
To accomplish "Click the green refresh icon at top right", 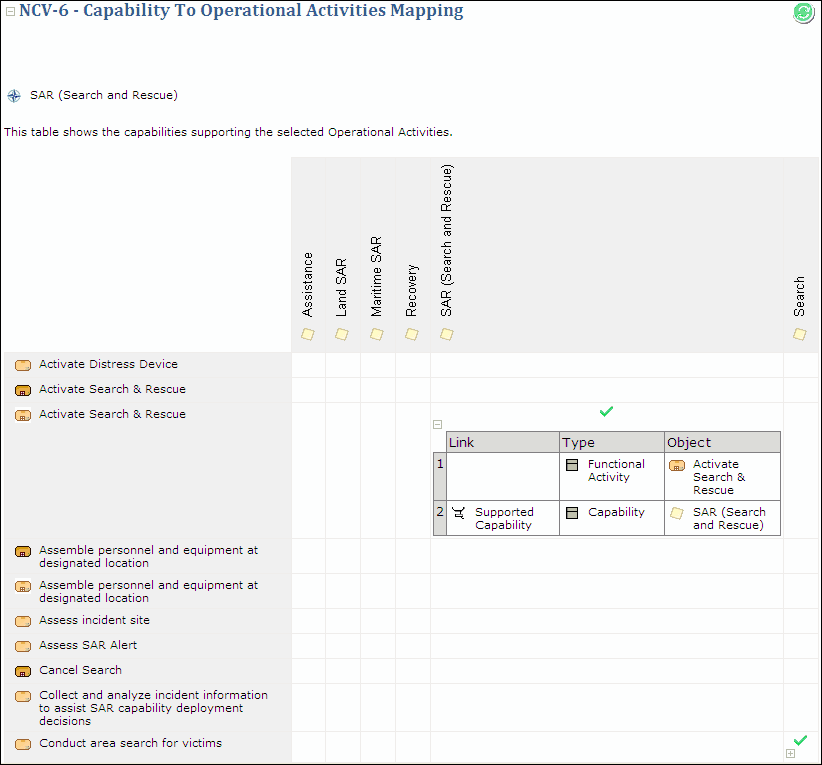I will pos(803,13).
